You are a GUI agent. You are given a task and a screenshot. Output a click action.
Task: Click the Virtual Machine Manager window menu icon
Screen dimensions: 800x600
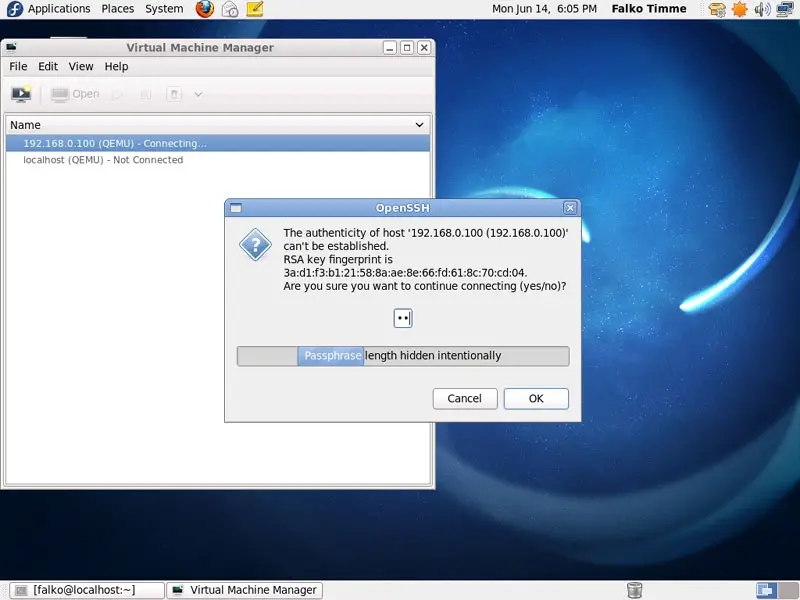click(x=11, y=47)
